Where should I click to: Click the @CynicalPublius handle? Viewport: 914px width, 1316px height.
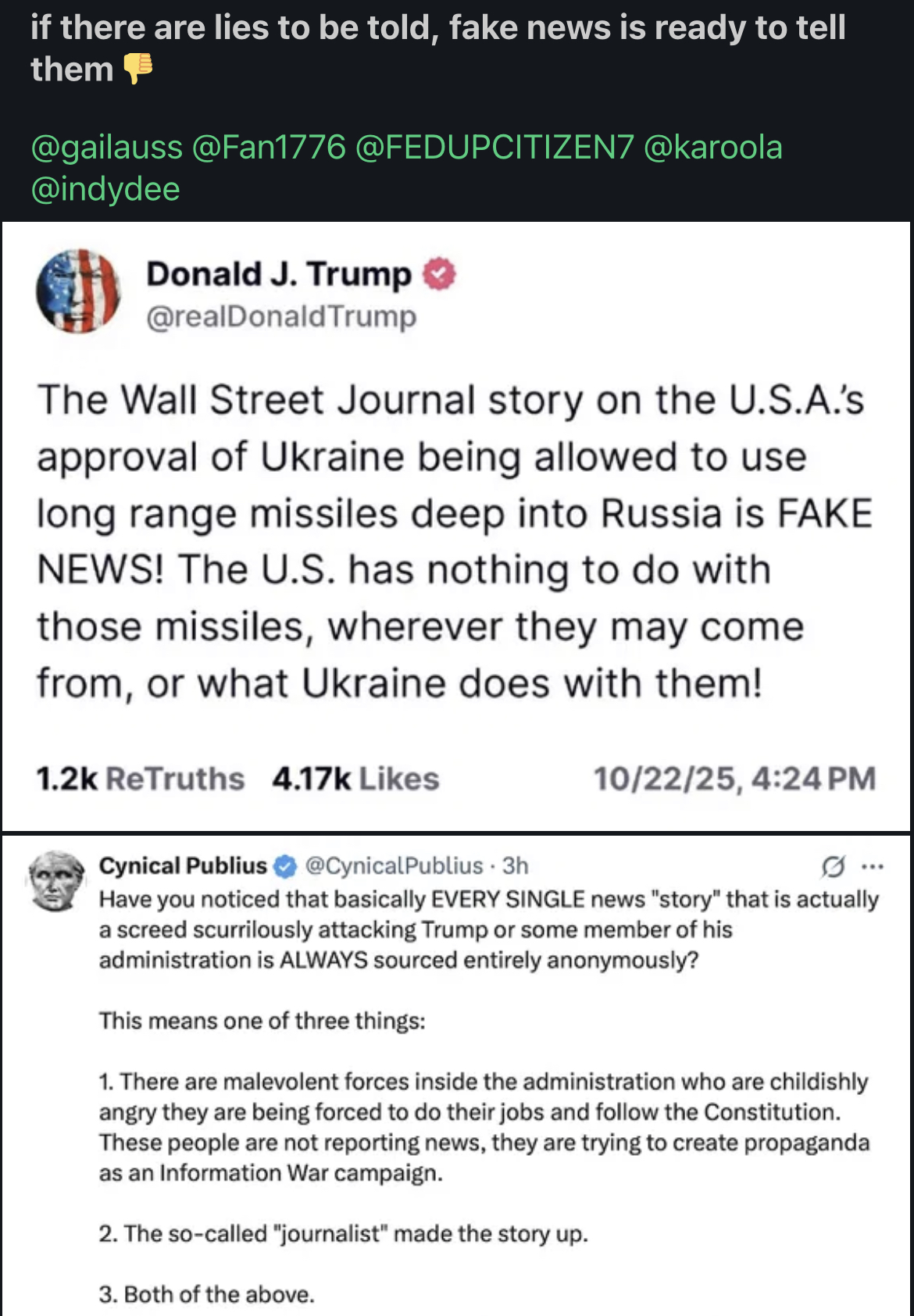pos(394,865)
